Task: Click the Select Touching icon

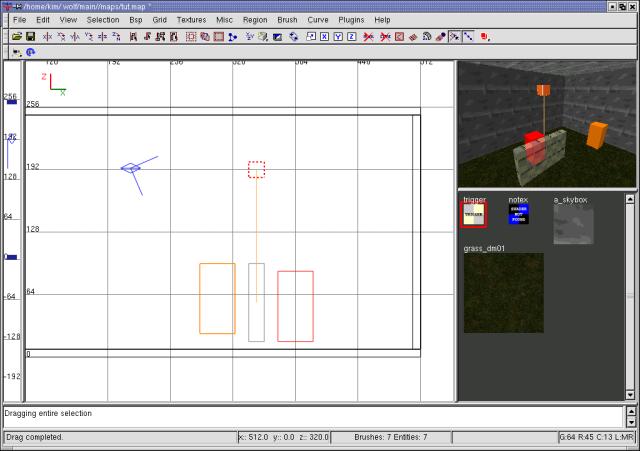Action: pyautogui.click(x=147, y=37)
